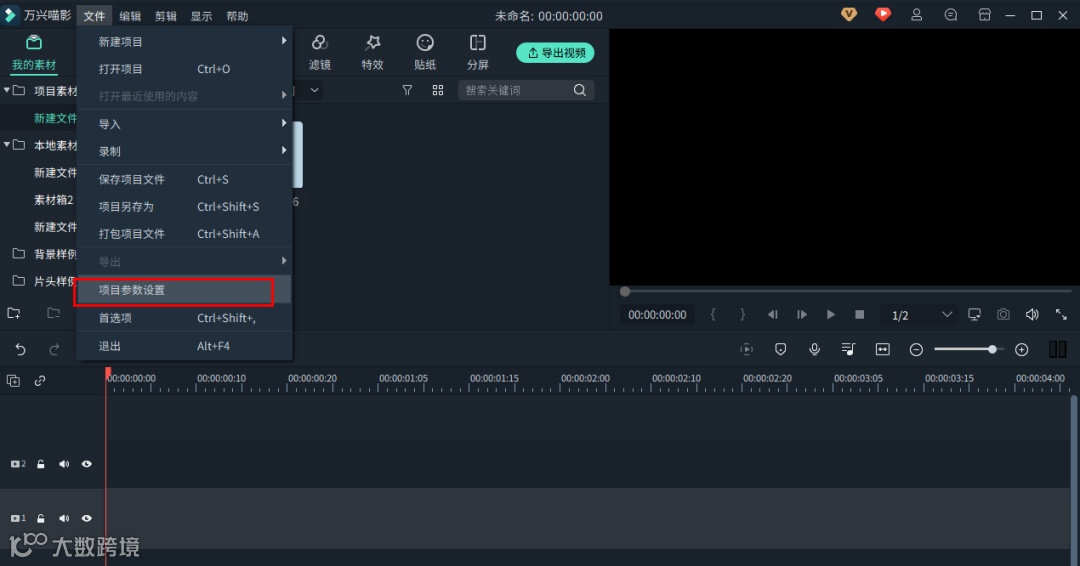Open the 编辑 menu
This screenshot has height=566, width=1080.
130,16
